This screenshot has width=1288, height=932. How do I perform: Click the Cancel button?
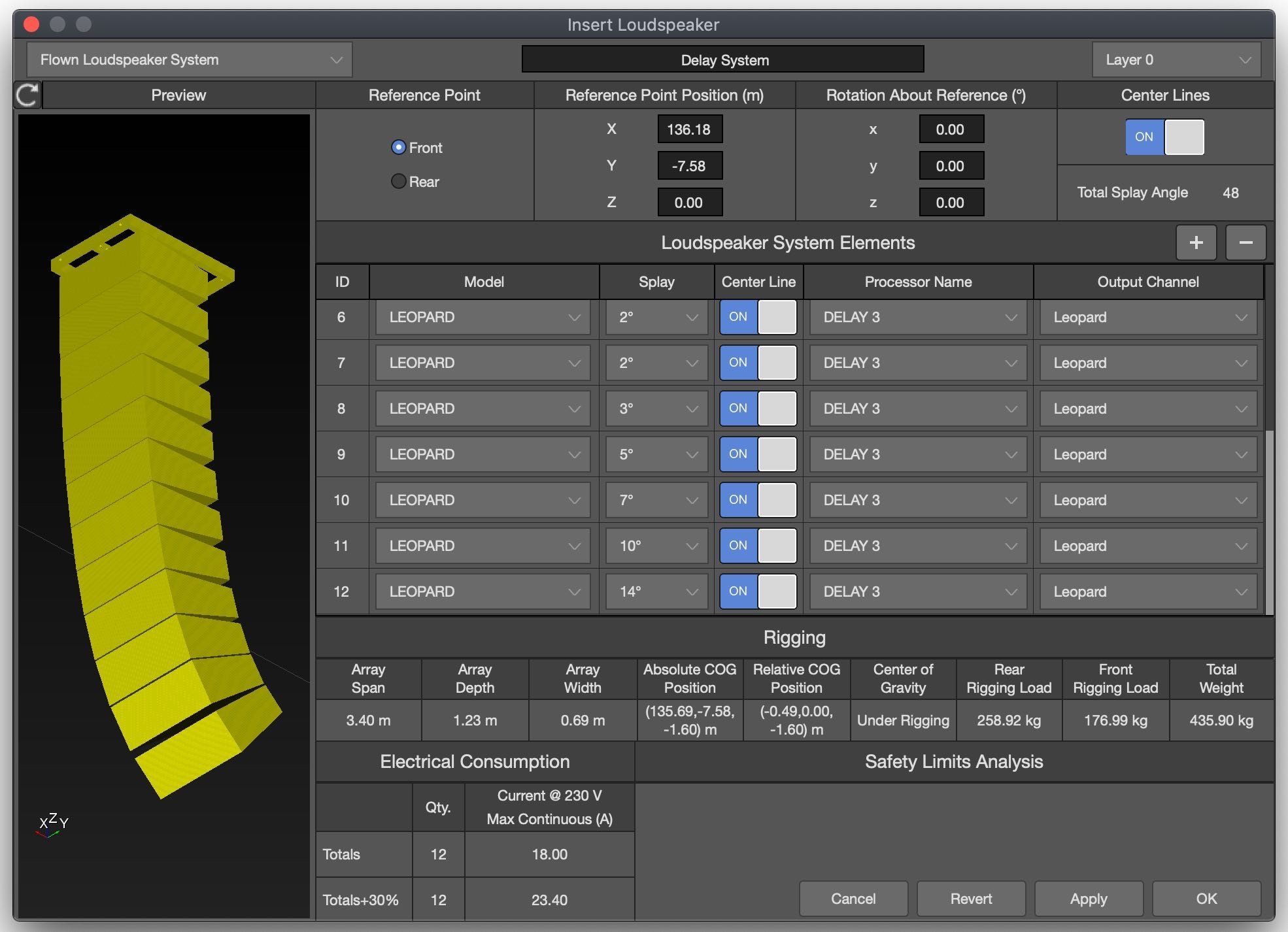pyautogui.click(x=854, y=898)
